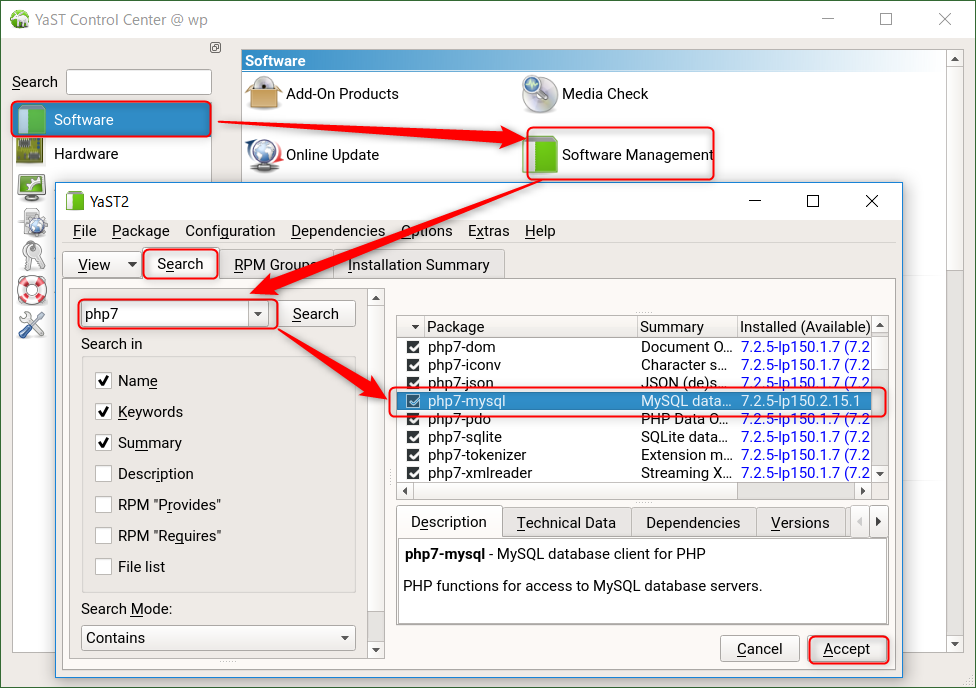Toggle the php7-sqlite package checkbox
The width and height of the screenshot is (976, 688).
413,437
